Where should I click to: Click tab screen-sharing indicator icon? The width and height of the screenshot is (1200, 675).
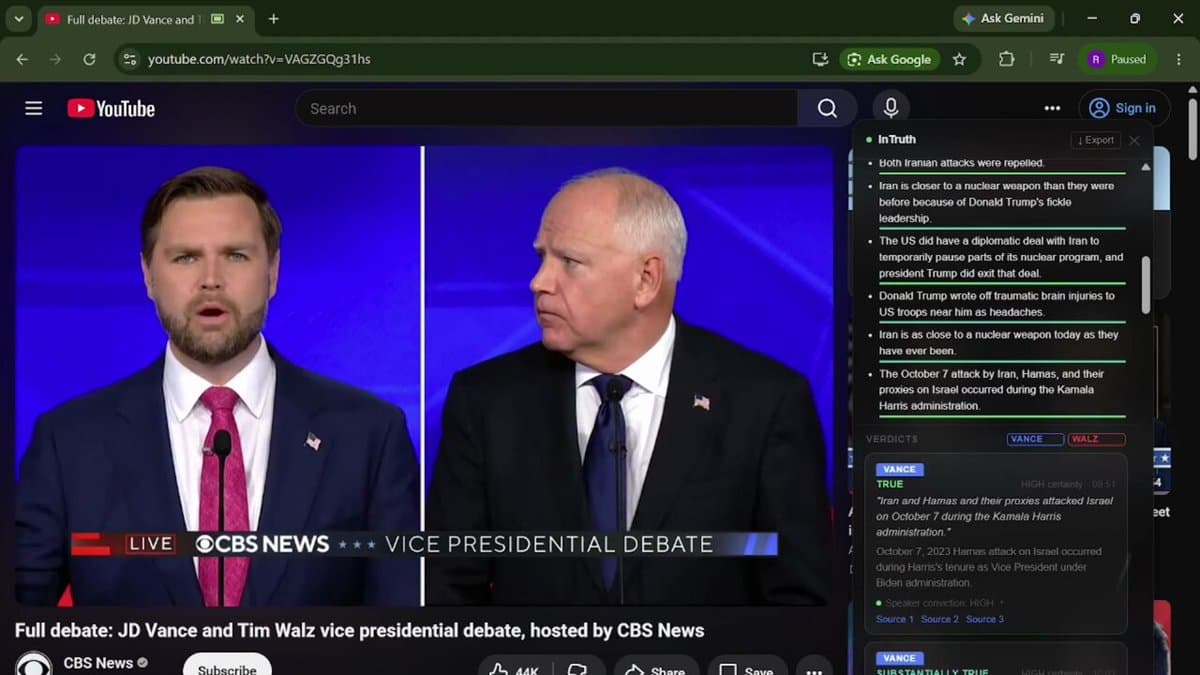(x=217, y=19)
